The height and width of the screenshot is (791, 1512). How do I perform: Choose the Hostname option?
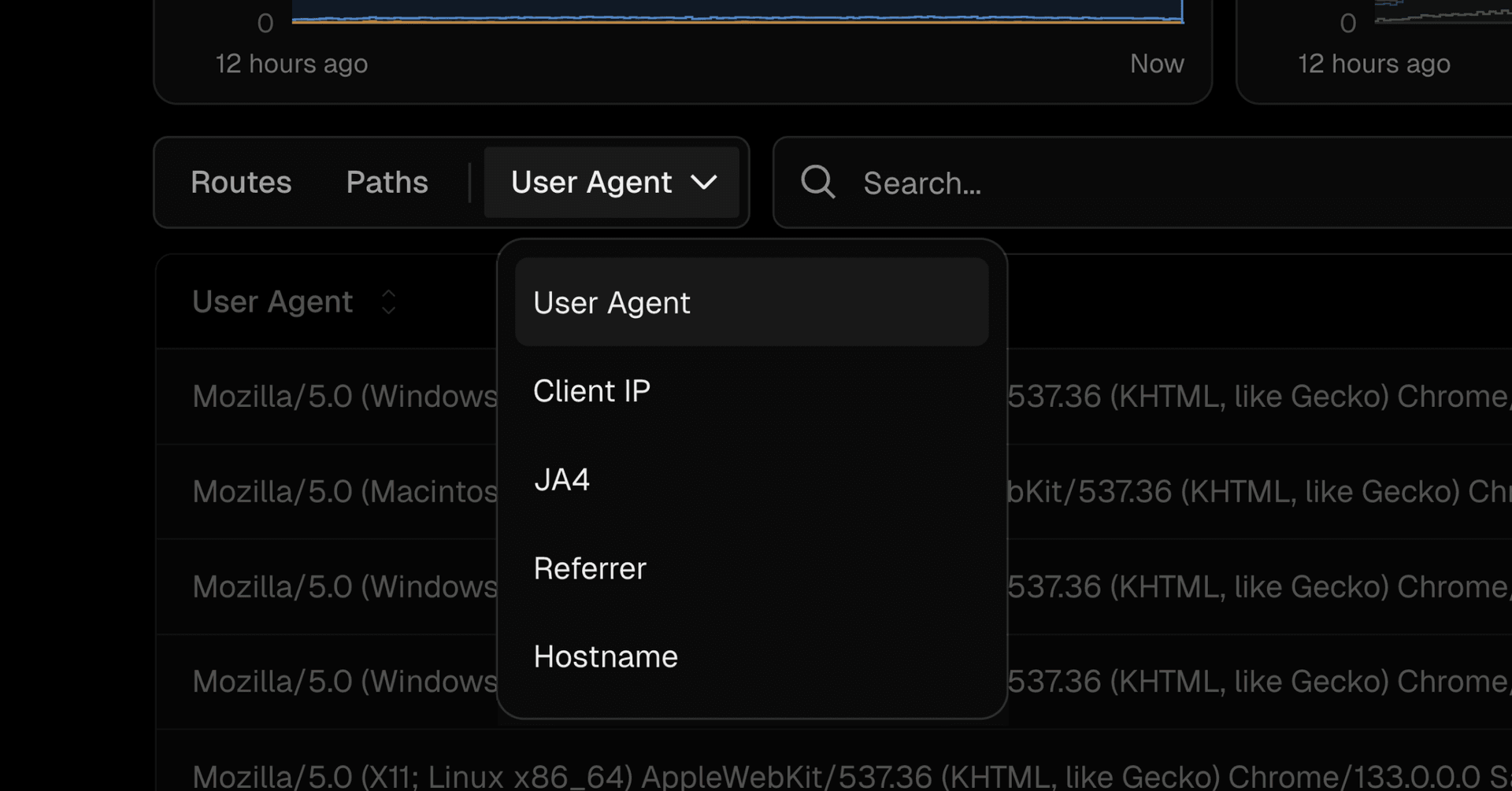[605, 656]
